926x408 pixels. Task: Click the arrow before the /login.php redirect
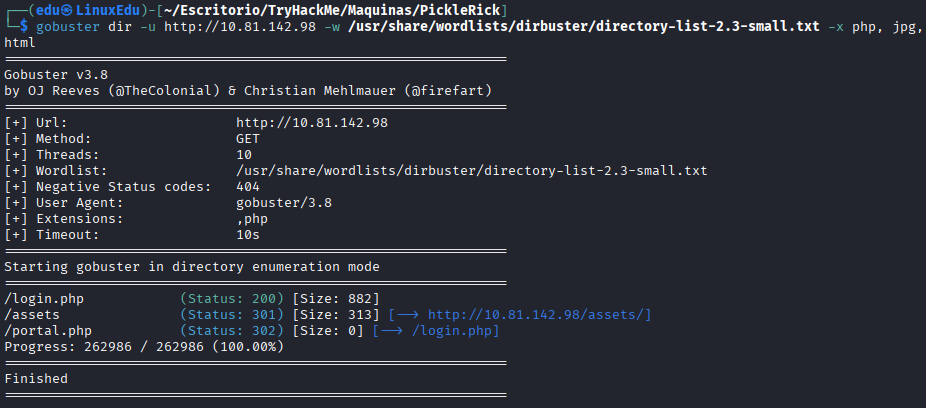tap(392, 331)
